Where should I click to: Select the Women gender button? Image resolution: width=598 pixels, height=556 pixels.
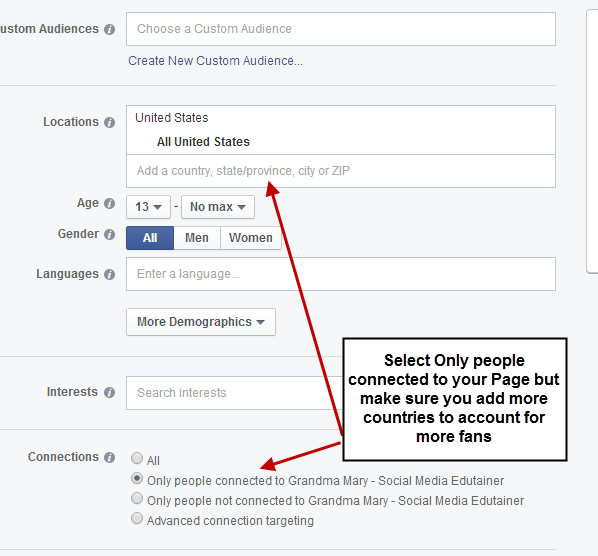click(251, 238)
